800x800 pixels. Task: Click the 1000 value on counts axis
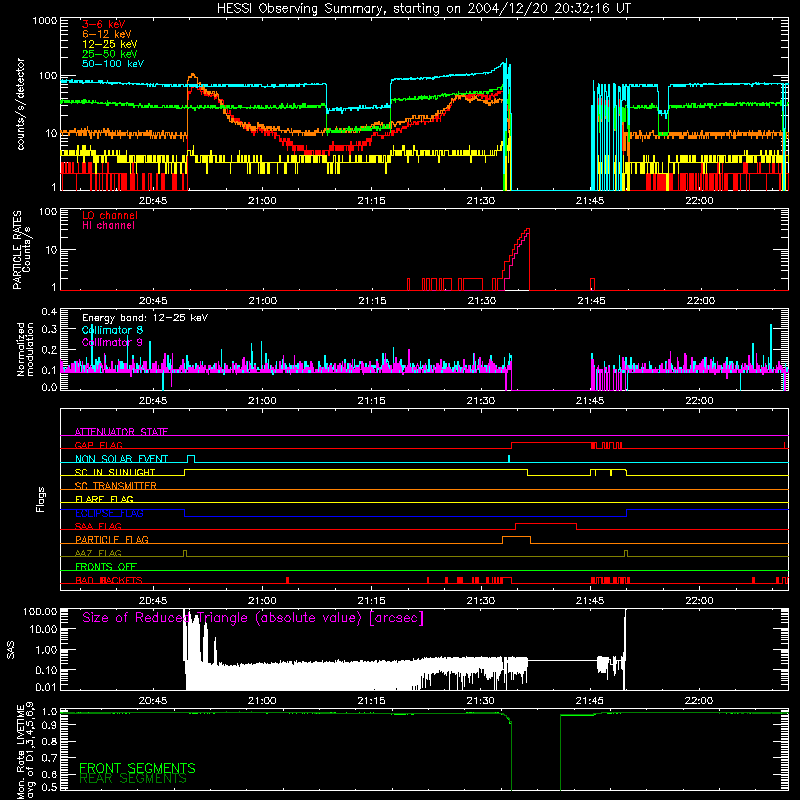pos(44,21)
